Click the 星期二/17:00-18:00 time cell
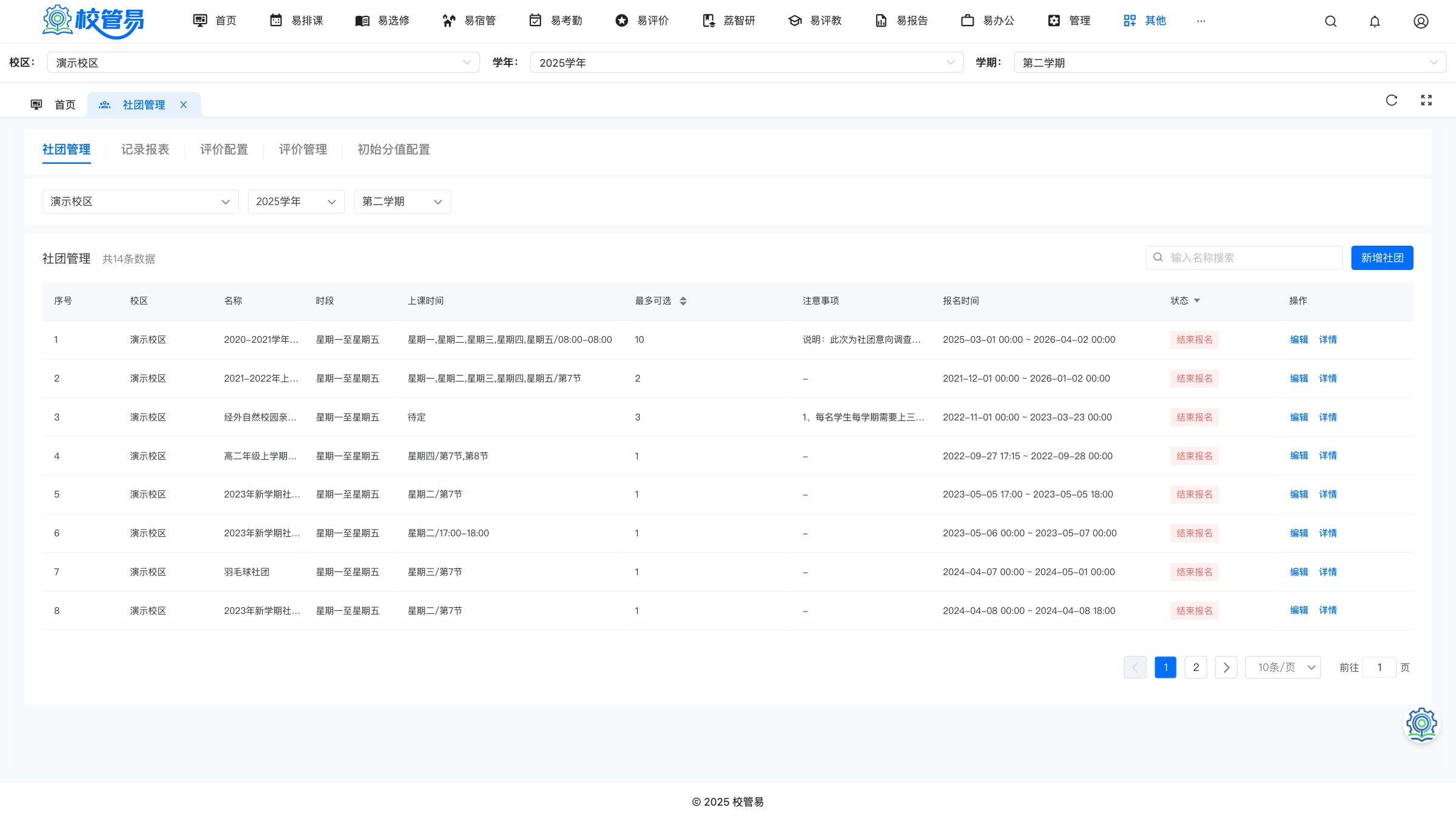Screen dimensions: 1456x819 click(448, 533)
